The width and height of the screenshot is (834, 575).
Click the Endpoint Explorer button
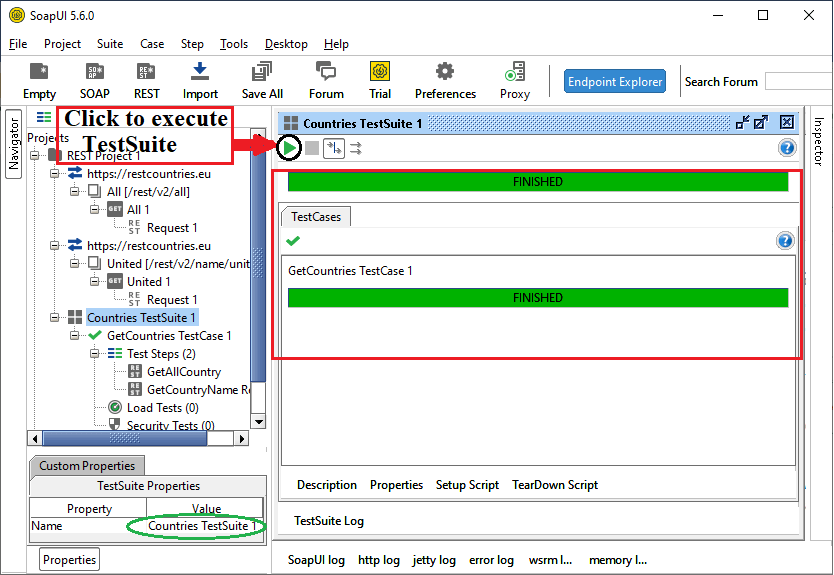point(615,81)
